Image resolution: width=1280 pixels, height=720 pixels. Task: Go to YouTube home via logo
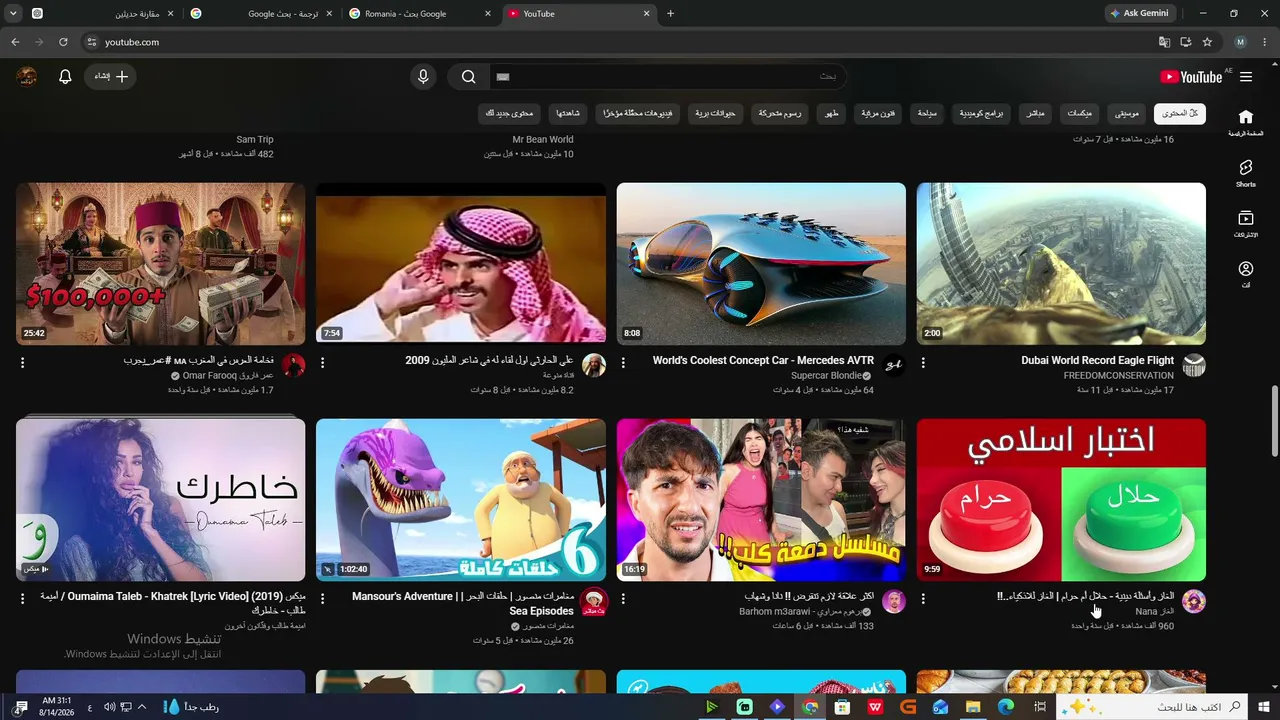pos(1191,77)
